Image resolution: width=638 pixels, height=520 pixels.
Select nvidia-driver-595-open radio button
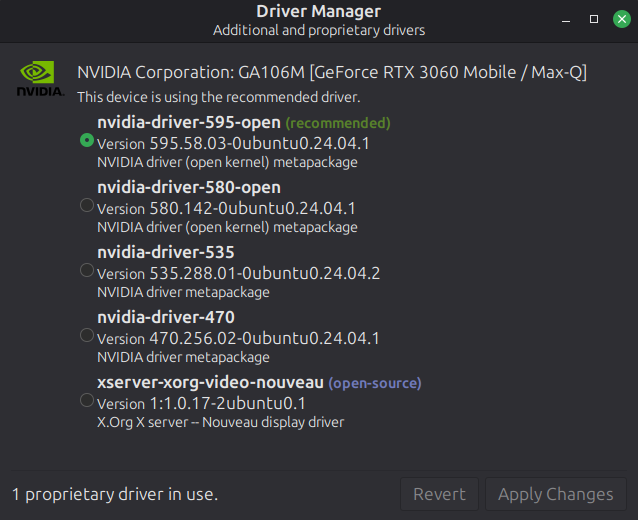click(87, 140)
